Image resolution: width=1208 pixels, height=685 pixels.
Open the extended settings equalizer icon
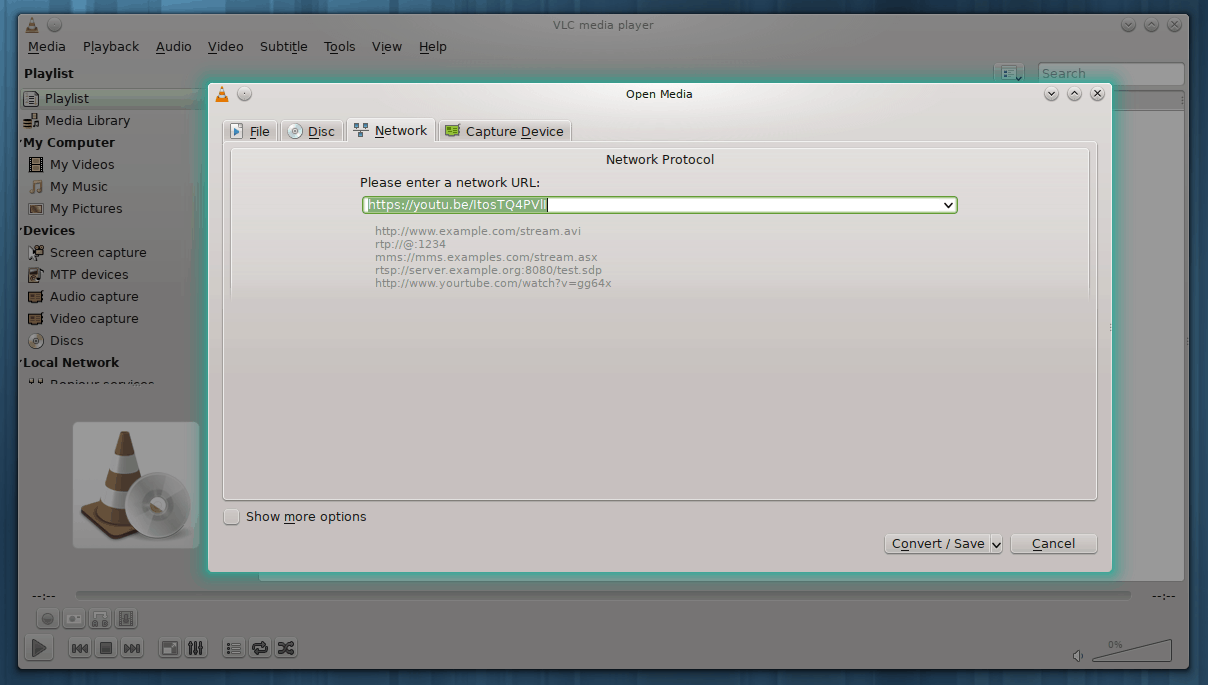pyautogui.click(x=196, y=648)
